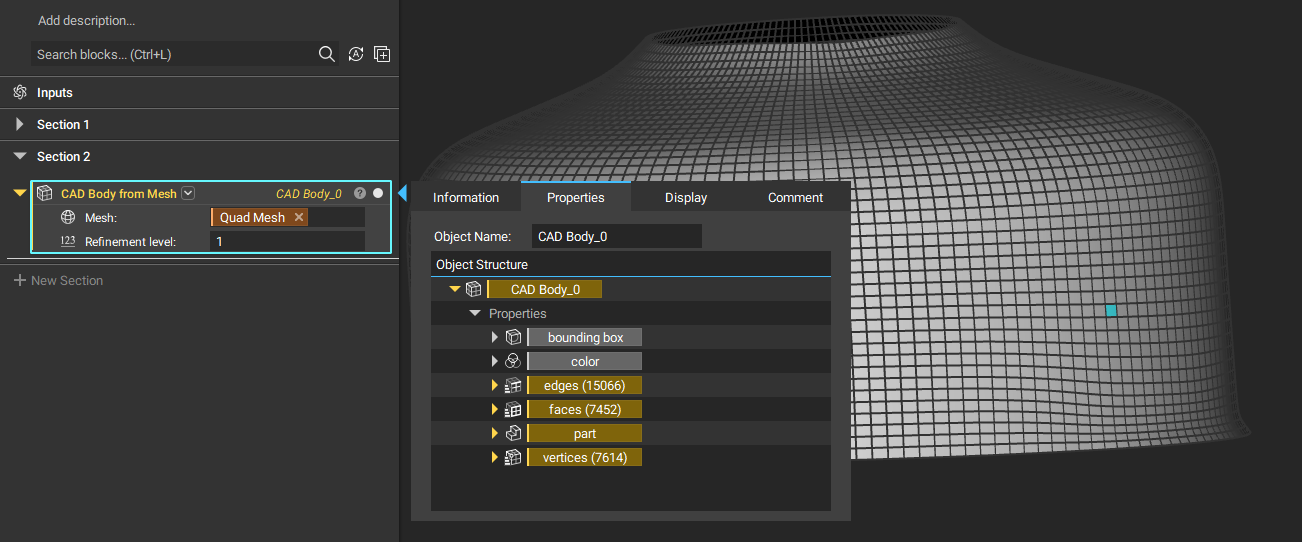Select the bounding box item
The width and height of the screenshot is (1302, 542).
585,337
